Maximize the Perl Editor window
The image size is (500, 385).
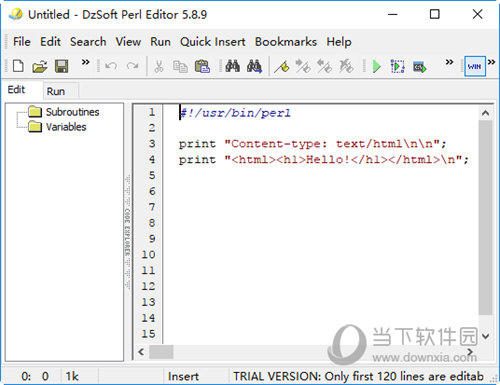[x=435, y=14]
